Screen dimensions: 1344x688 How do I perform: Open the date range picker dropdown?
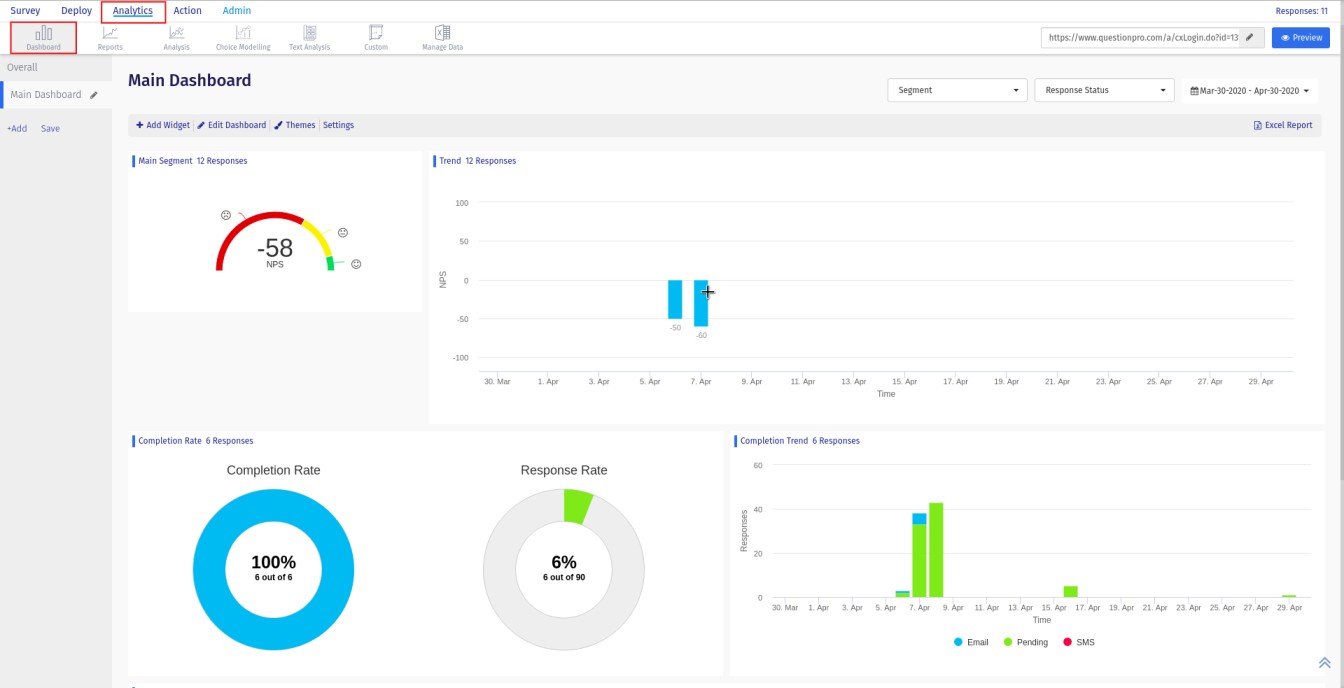[1249, 91]
